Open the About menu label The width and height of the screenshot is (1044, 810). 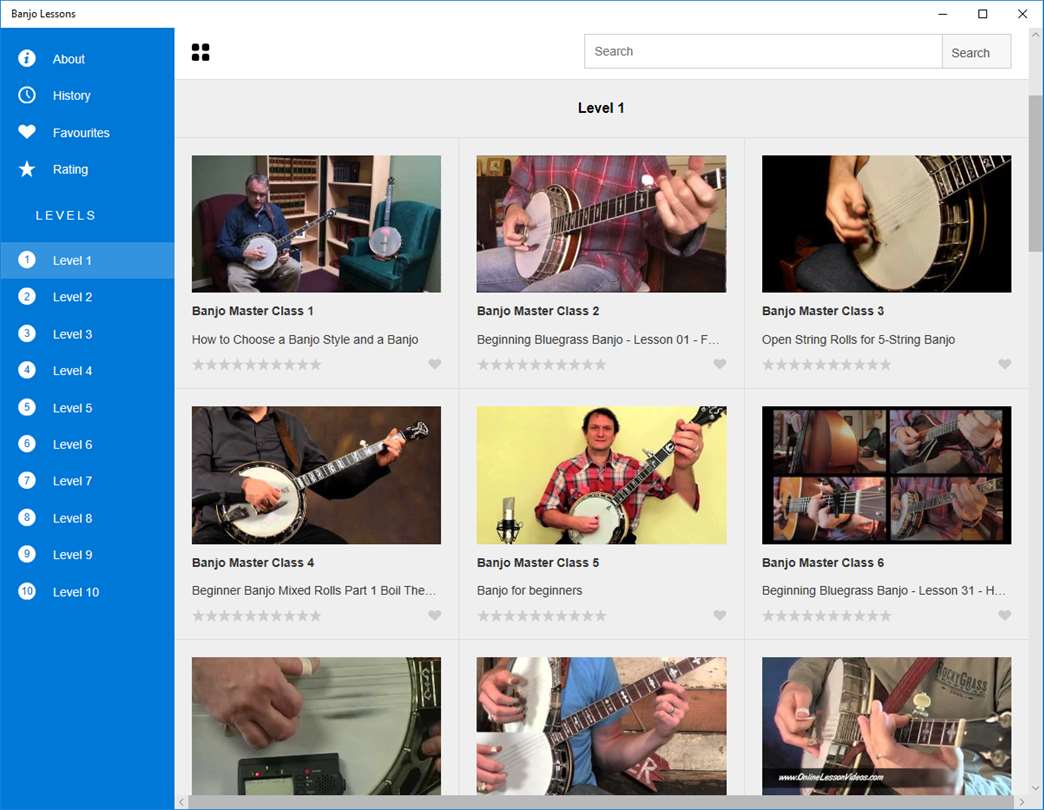pos(69,59)
